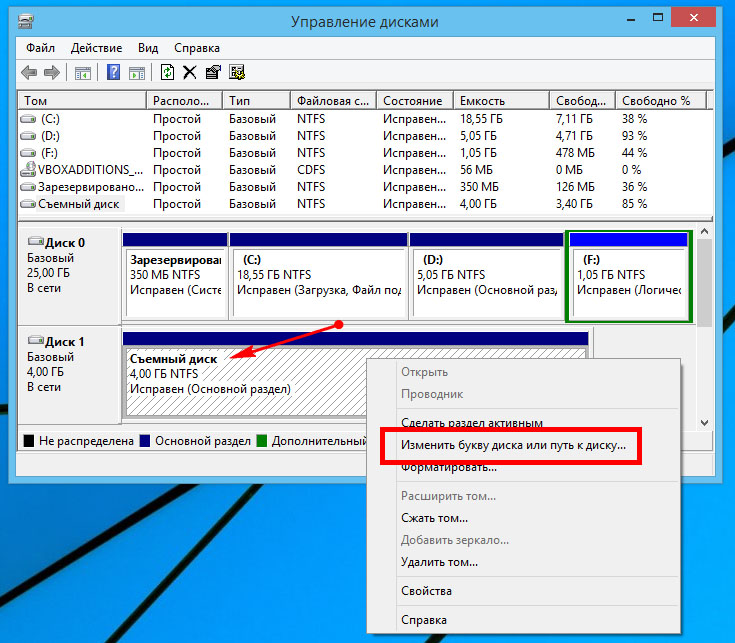The width and height of the screenshot is (735, 643).
Task: Click disabled Добавить зеркало entry
Action: click(455, 540)
